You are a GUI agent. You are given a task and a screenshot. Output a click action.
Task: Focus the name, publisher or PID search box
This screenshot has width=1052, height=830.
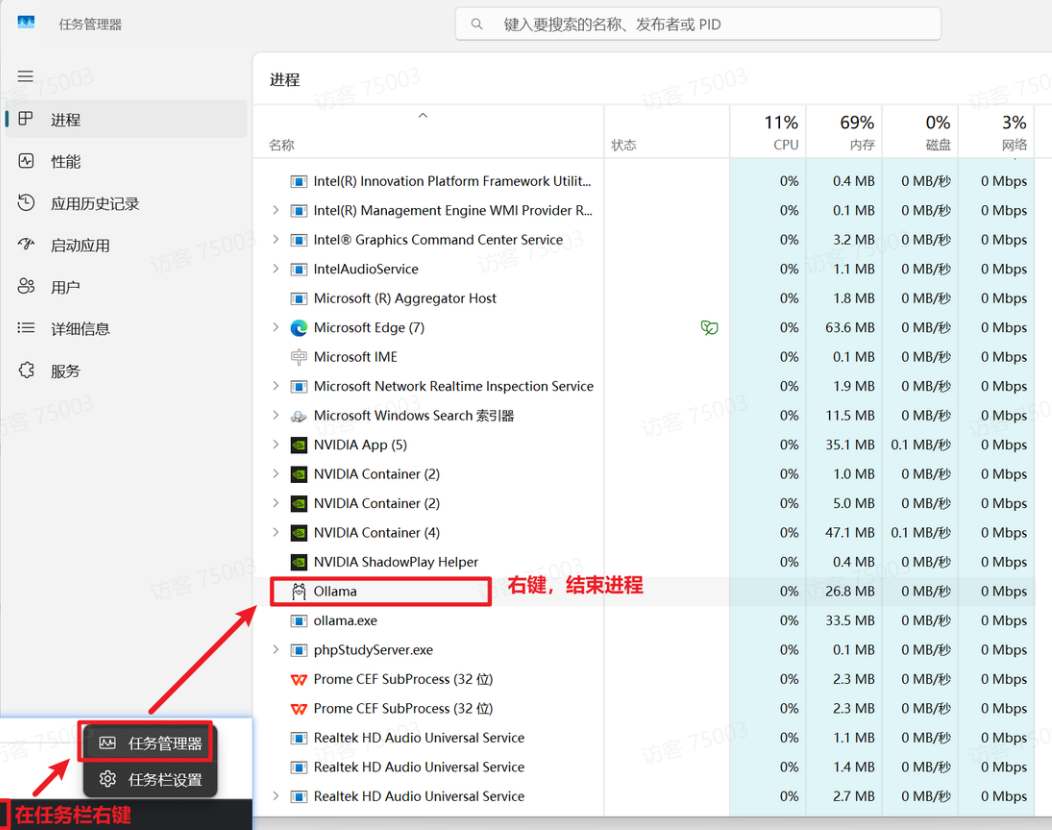click(698, 24)
